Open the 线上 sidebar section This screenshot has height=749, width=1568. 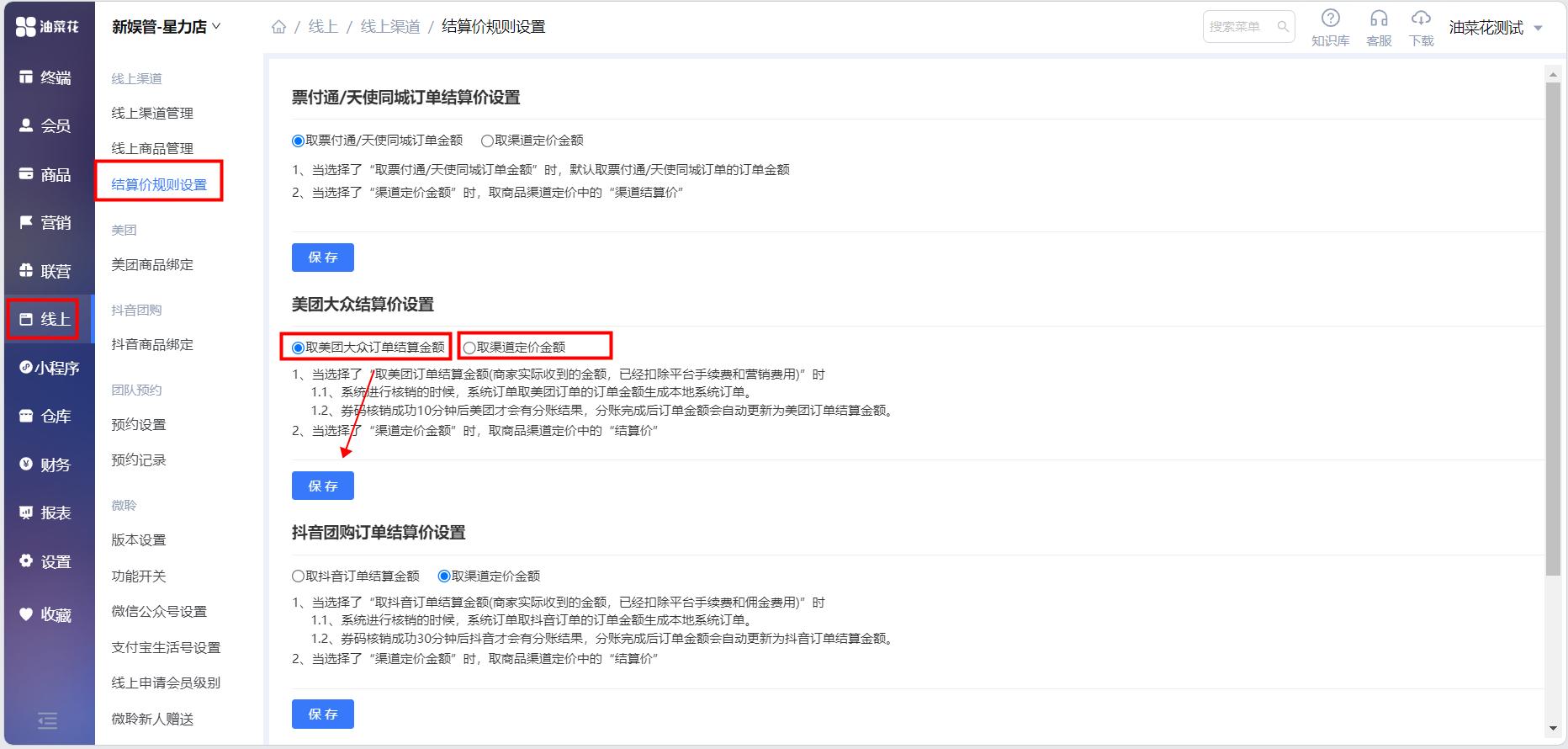click(x=46, y=319)
